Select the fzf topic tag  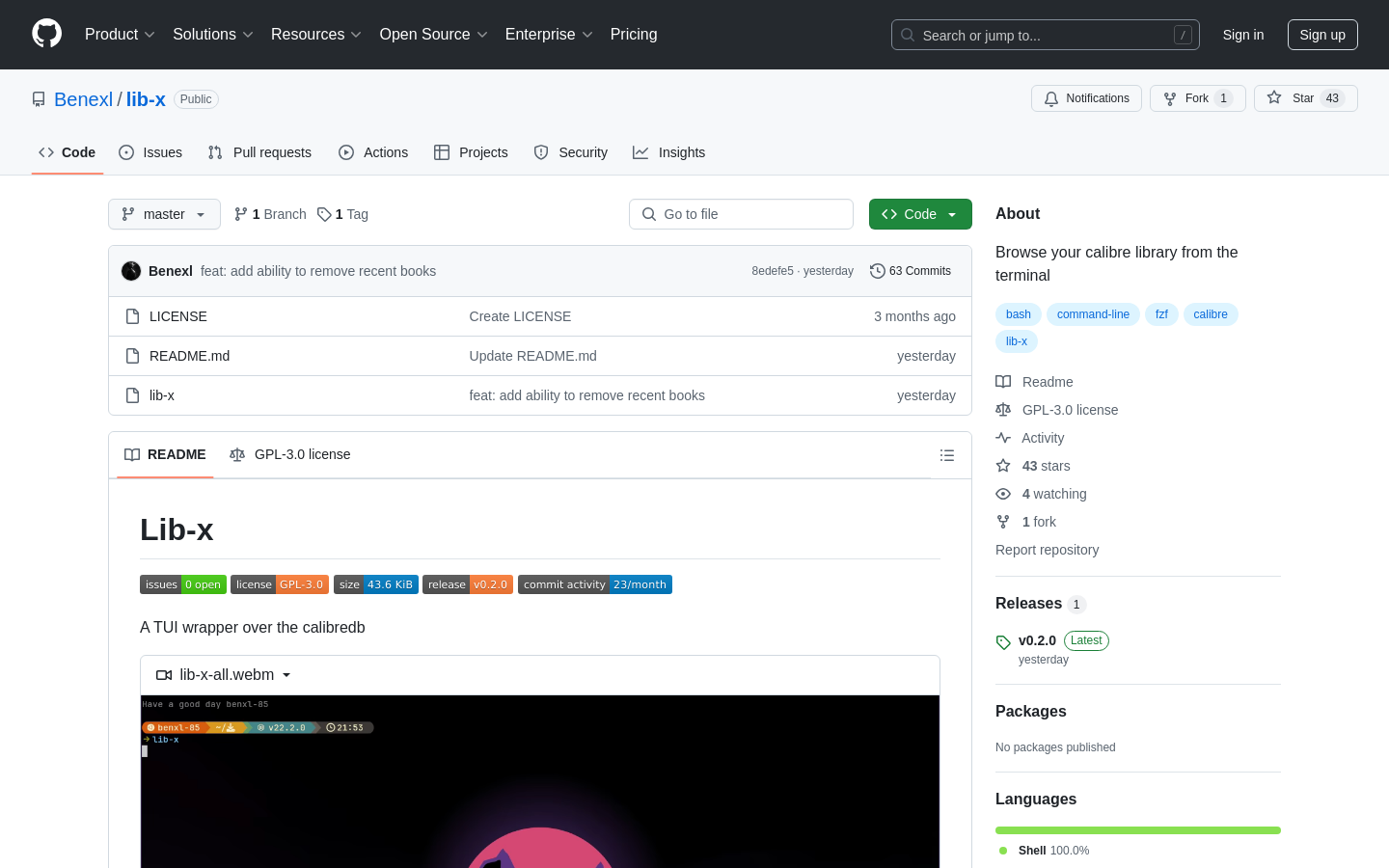[1161, 314]
